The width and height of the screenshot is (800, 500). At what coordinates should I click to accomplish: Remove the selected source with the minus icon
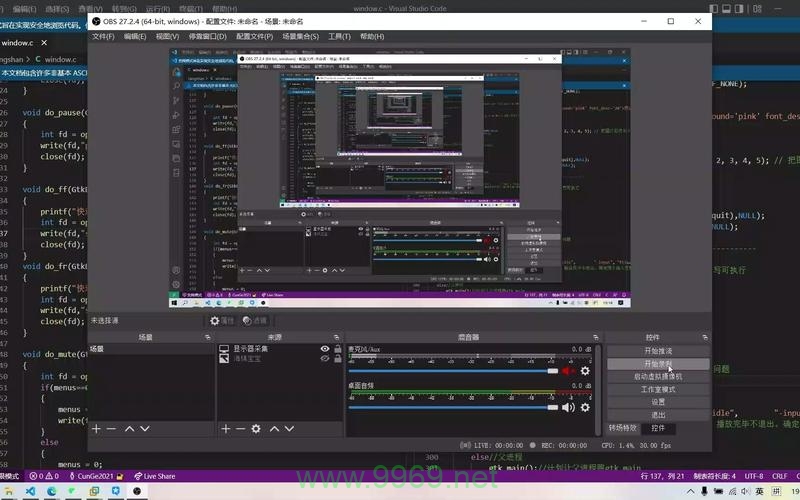coord(241,429)
